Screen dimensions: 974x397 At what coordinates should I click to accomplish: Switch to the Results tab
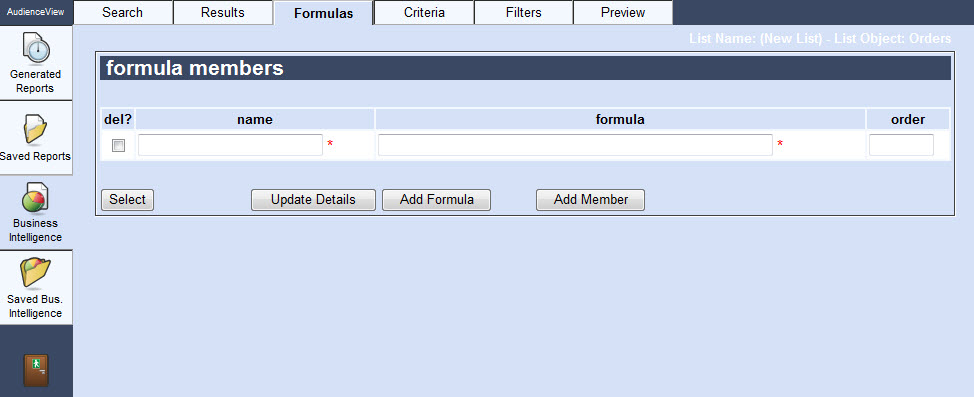click(x=222, y=12)
